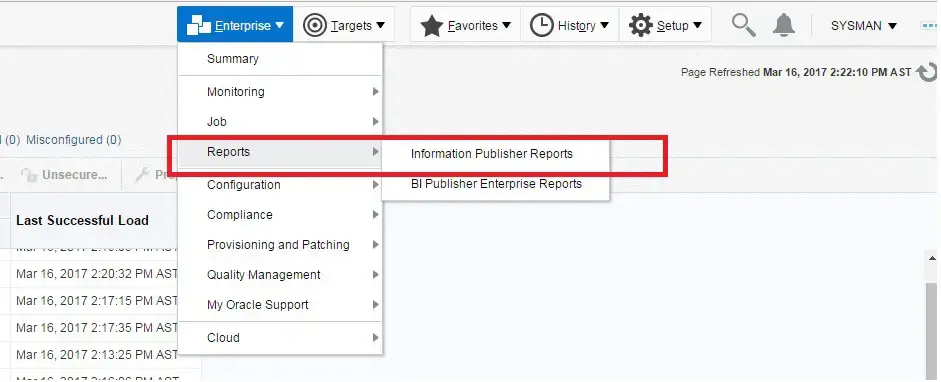Expand the Configuration submenu
The height and width of the screenshot is (382, 941).
point(280,185)
